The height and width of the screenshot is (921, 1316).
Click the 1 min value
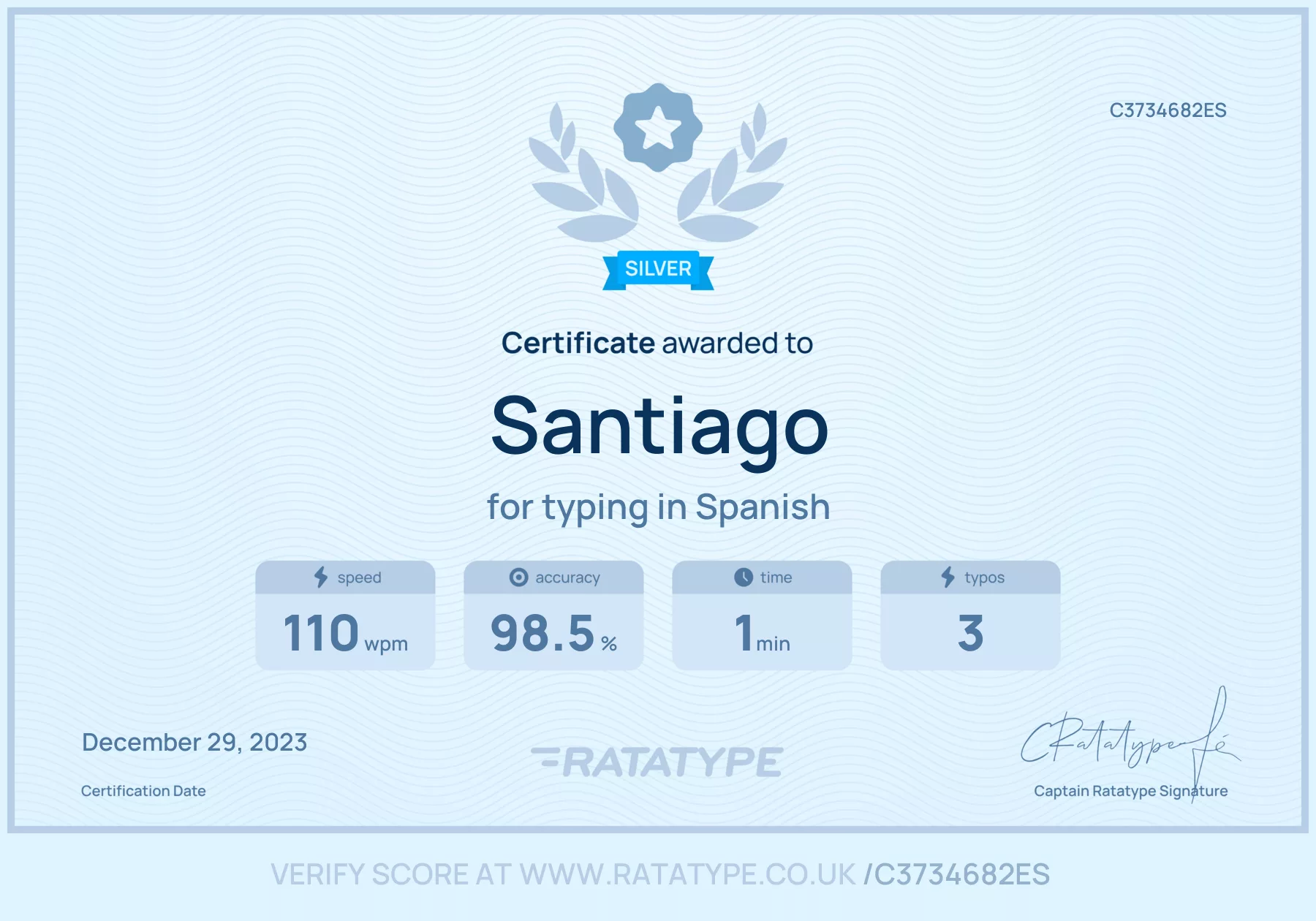(762, 633)
